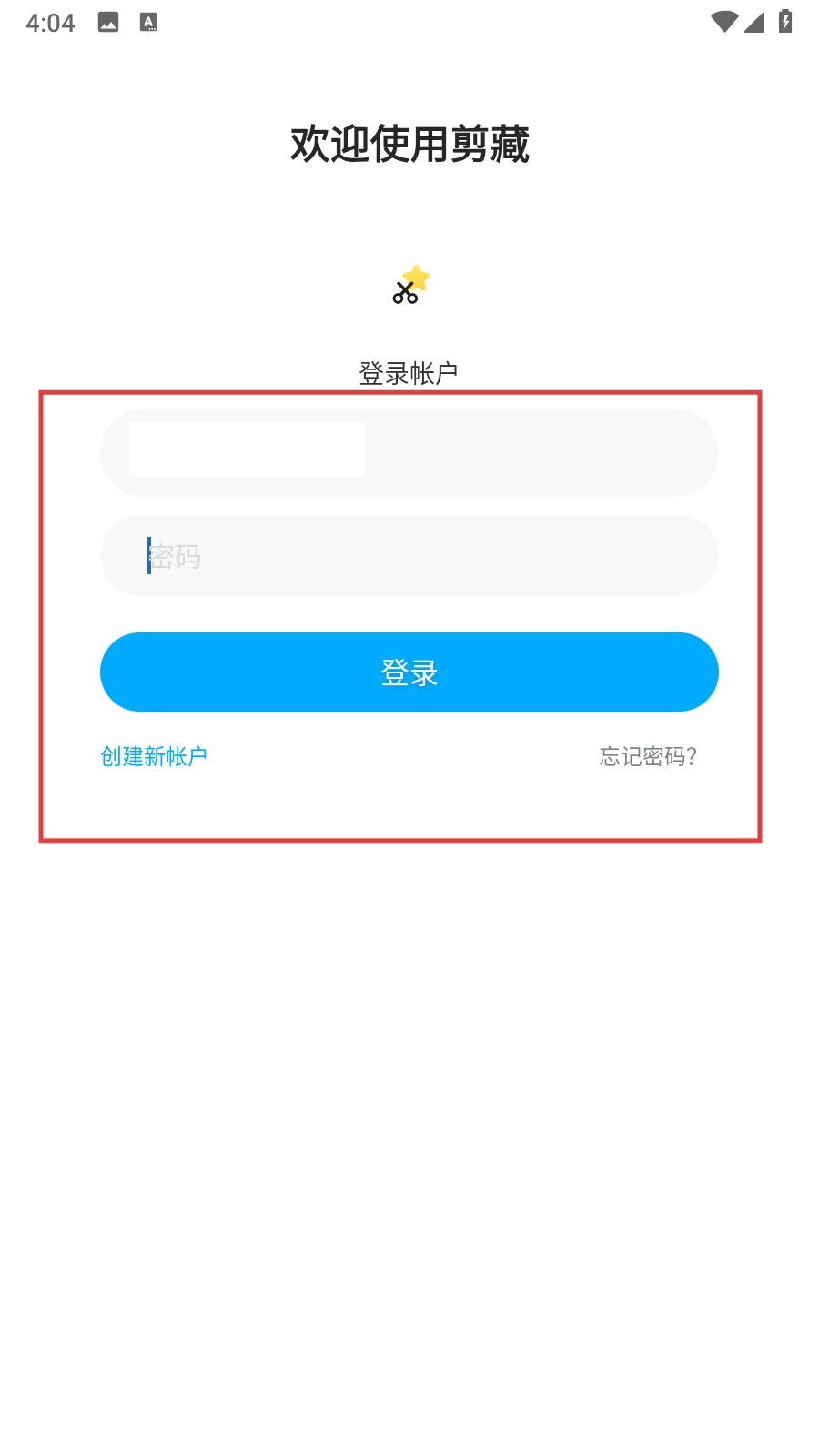The width and height of the screenshot is (819, 1456).
Task: Tap the keyboard "A" status bar icon
Action: tap(148, 23)
